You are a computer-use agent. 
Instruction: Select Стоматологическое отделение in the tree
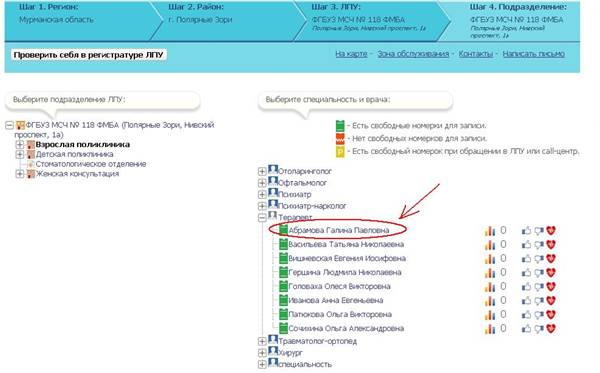[x=91, y=164]
